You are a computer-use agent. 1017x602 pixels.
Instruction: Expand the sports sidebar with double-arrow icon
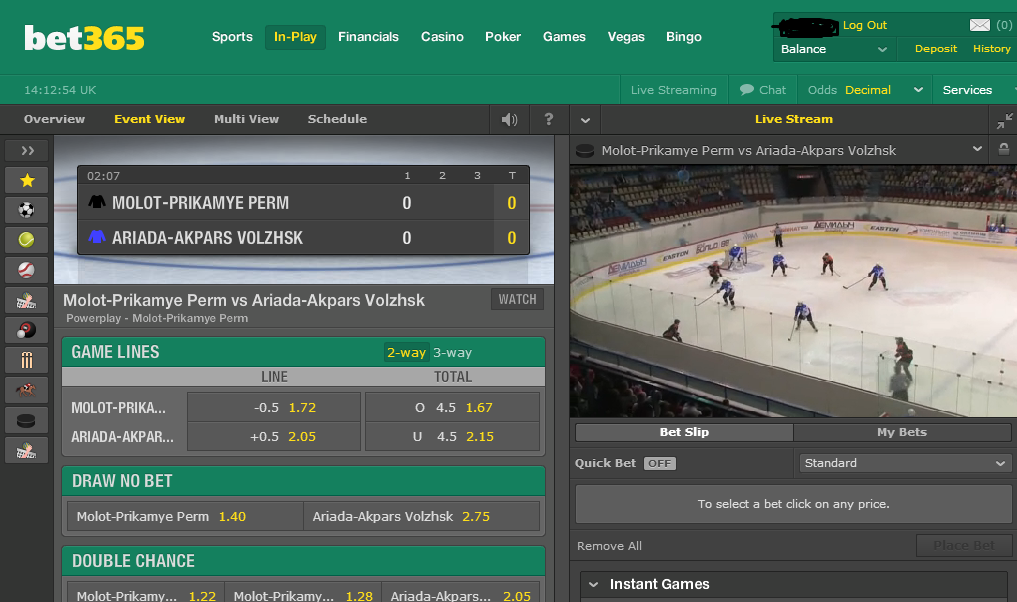coord(27,150)
